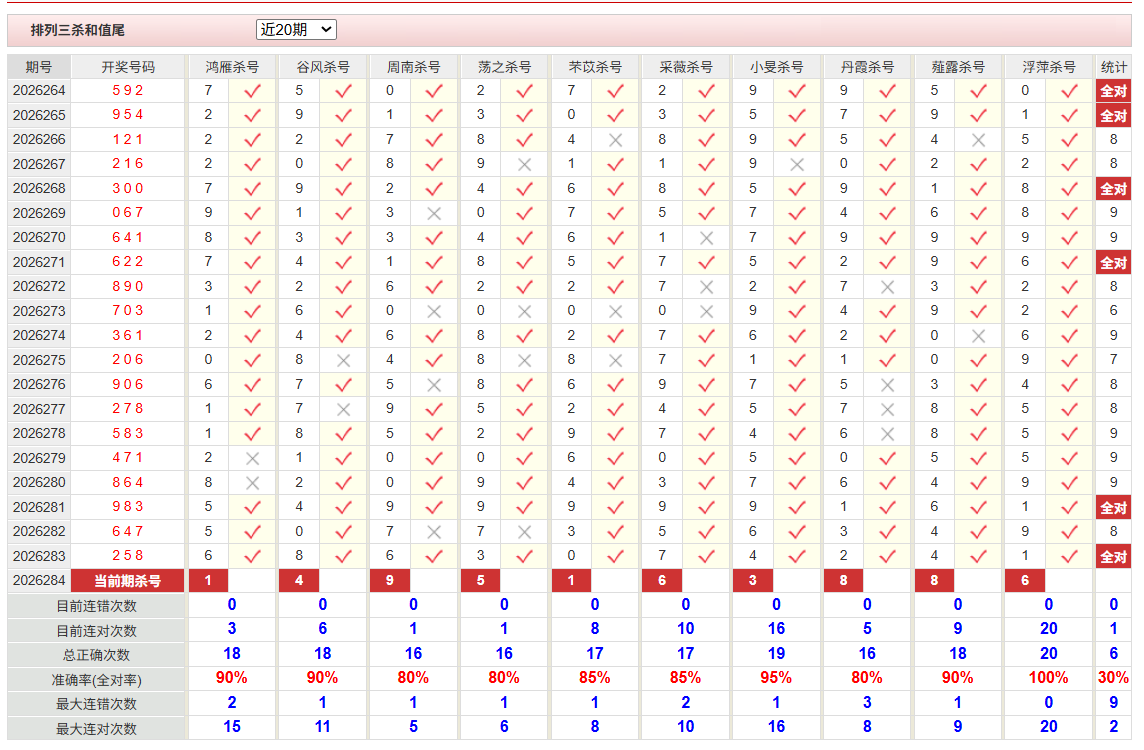1144x750 pixels.
Task: Click the 谷风杀号 column header
Action: point(322,67)
